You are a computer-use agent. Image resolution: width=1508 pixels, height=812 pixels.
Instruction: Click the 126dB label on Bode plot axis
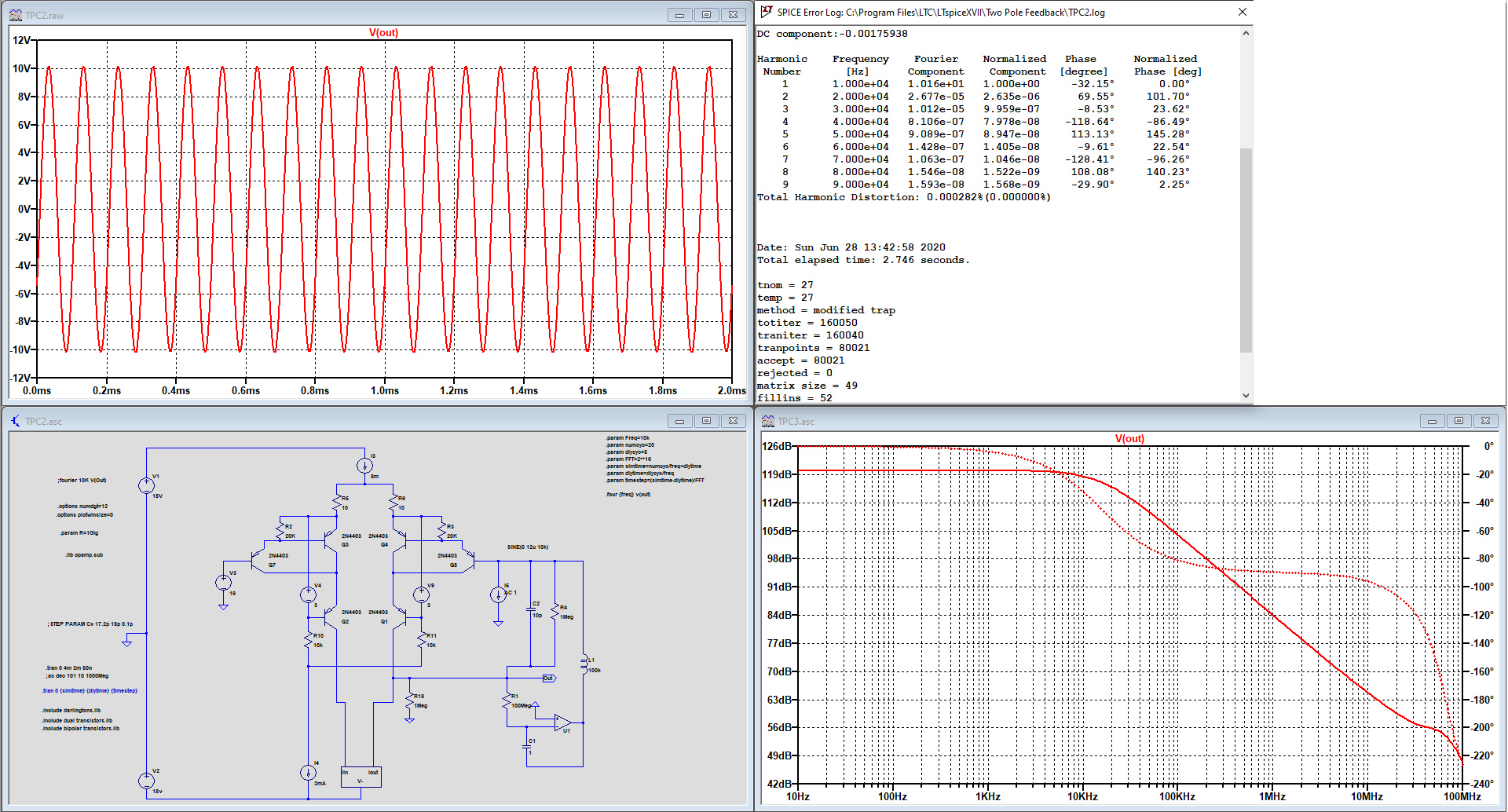coord(777,446)
